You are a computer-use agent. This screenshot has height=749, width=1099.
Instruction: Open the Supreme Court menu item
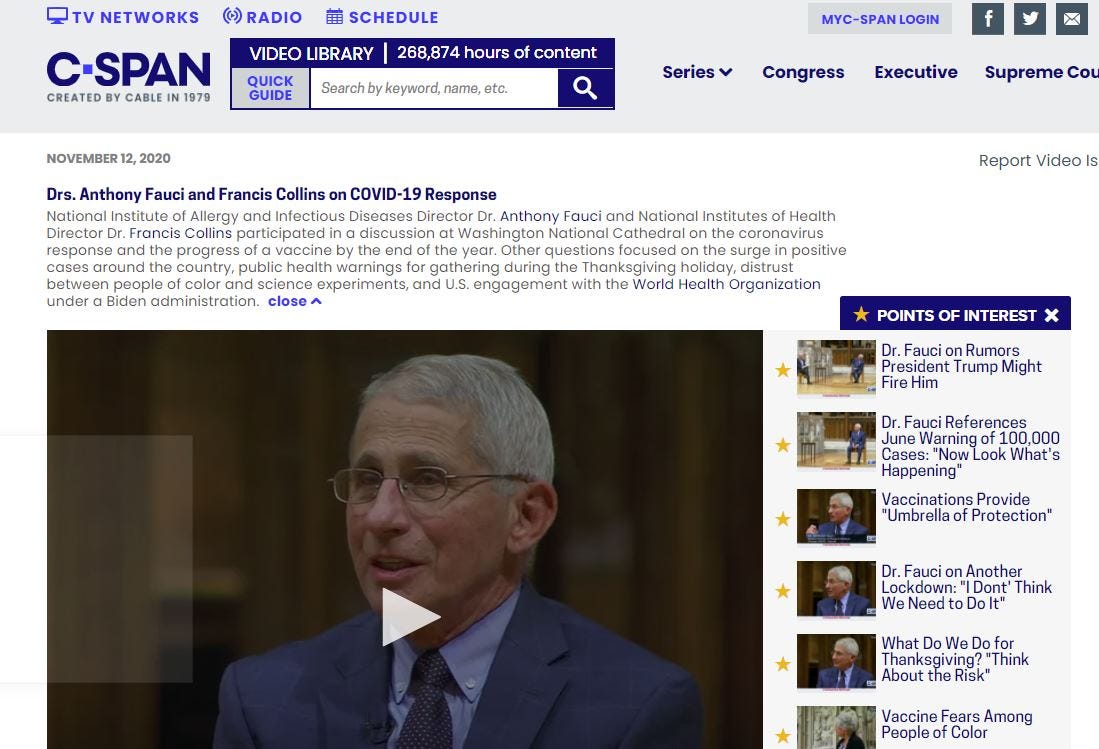[1042, 72]
